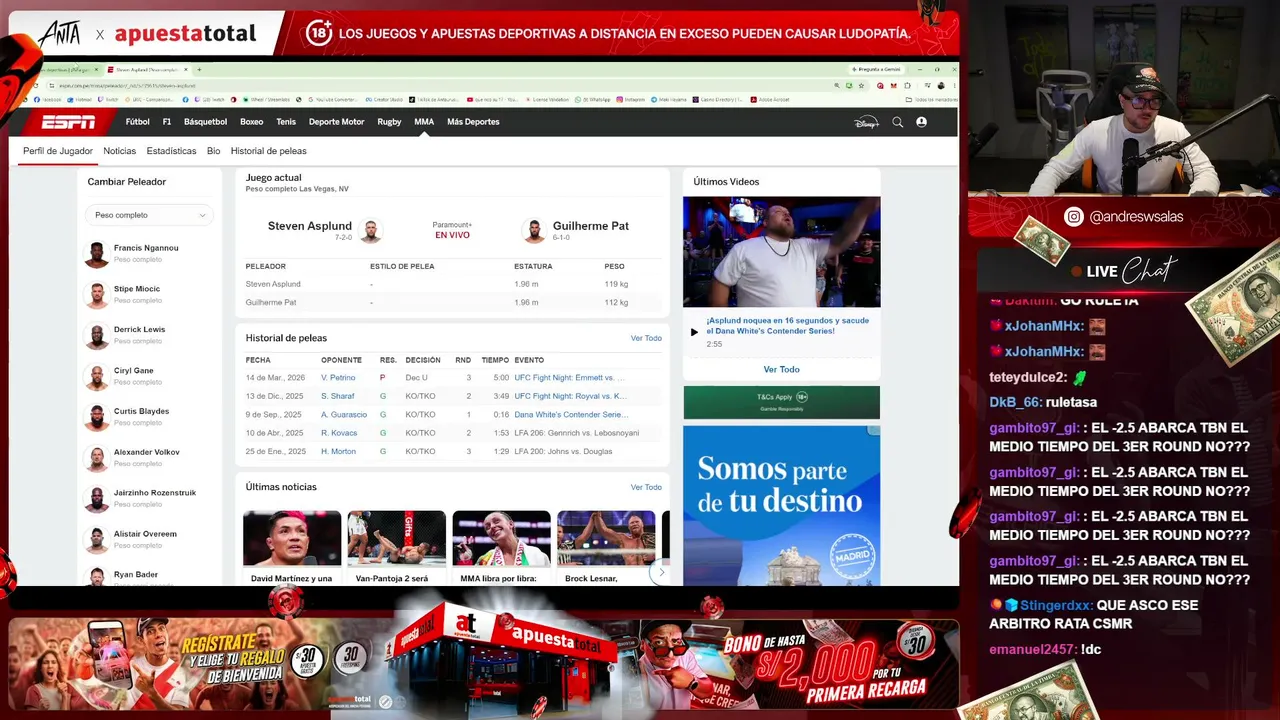Open the Todos los marcadores folder
Viewport: 1280px width, 720px height.
930,99
